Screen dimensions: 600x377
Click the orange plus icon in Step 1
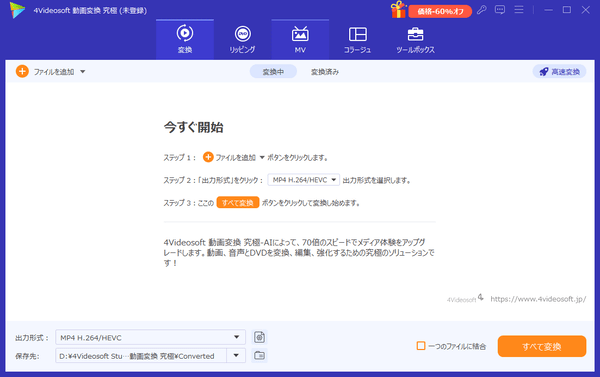208,157
